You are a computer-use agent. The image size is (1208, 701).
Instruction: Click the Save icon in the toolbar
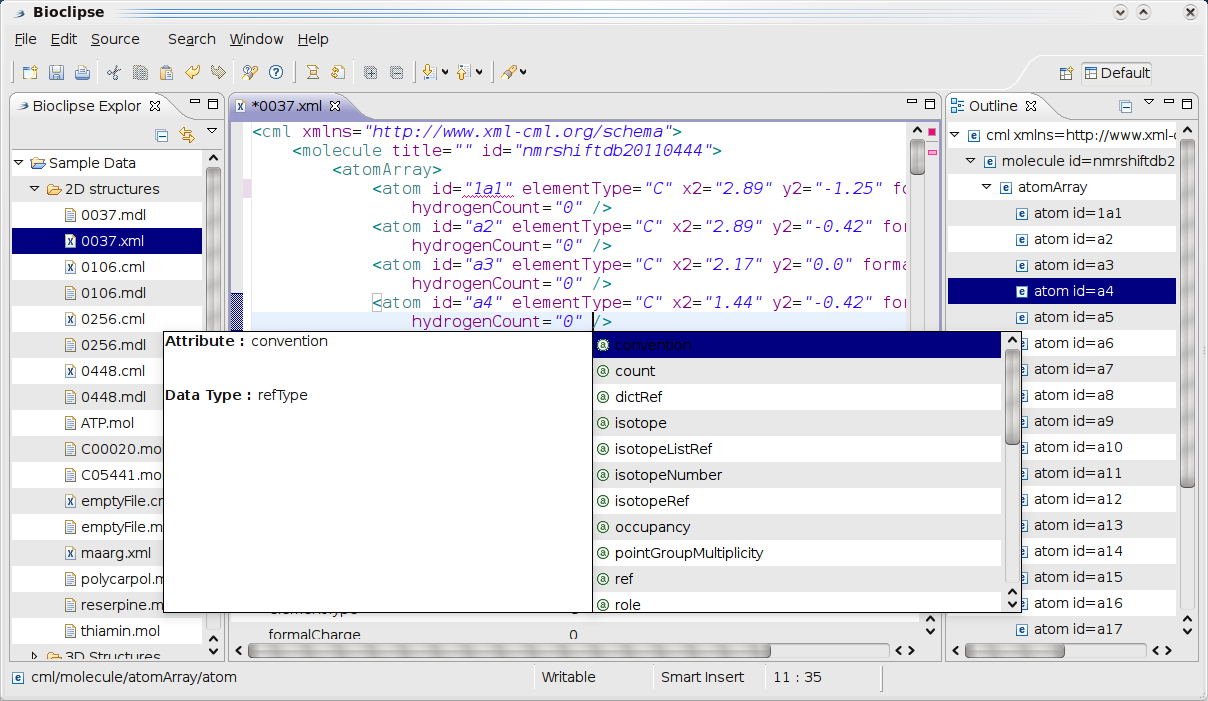pos(56,73)
